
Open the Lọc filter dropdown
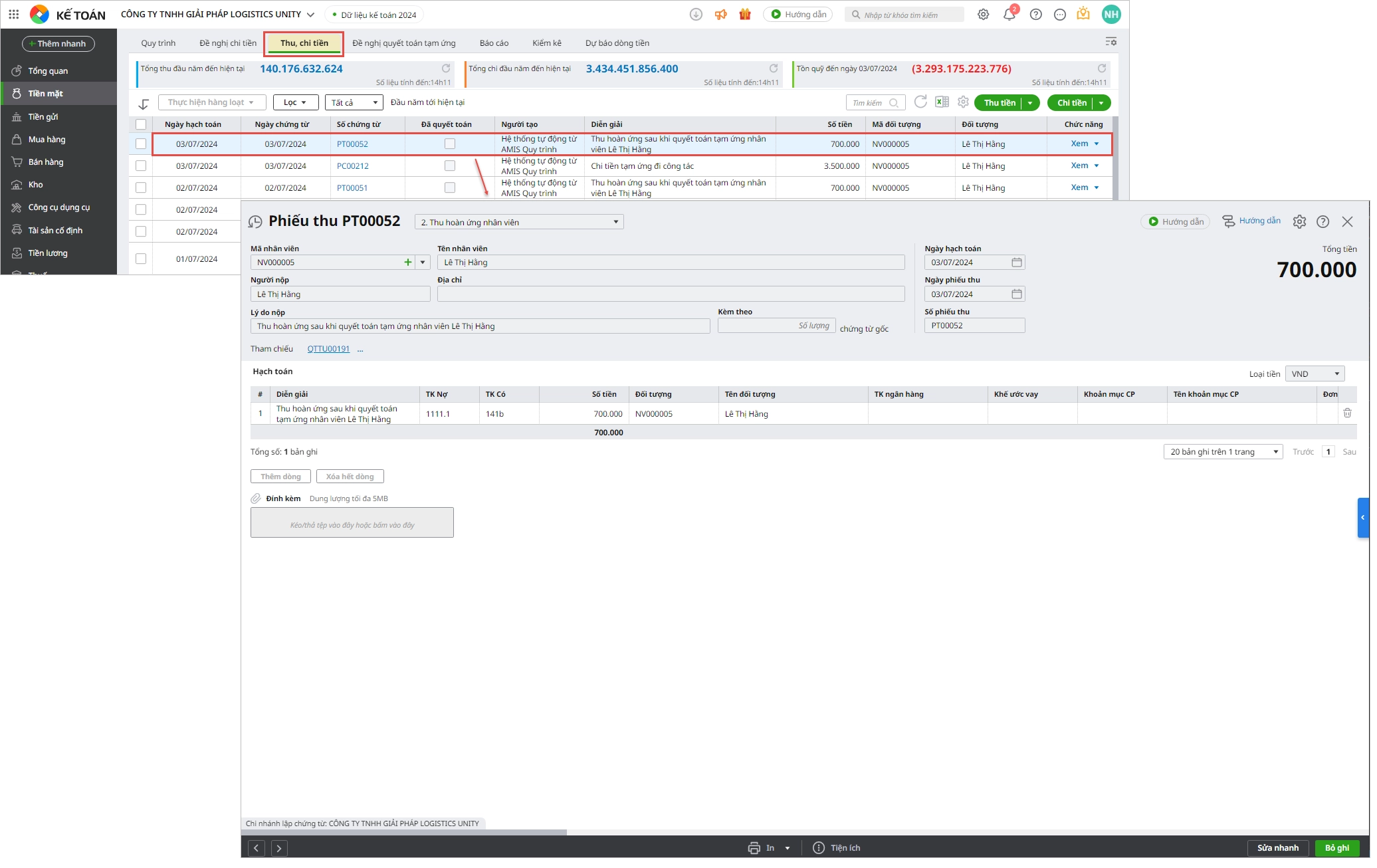pyautogui.click(x=295, y=102)
